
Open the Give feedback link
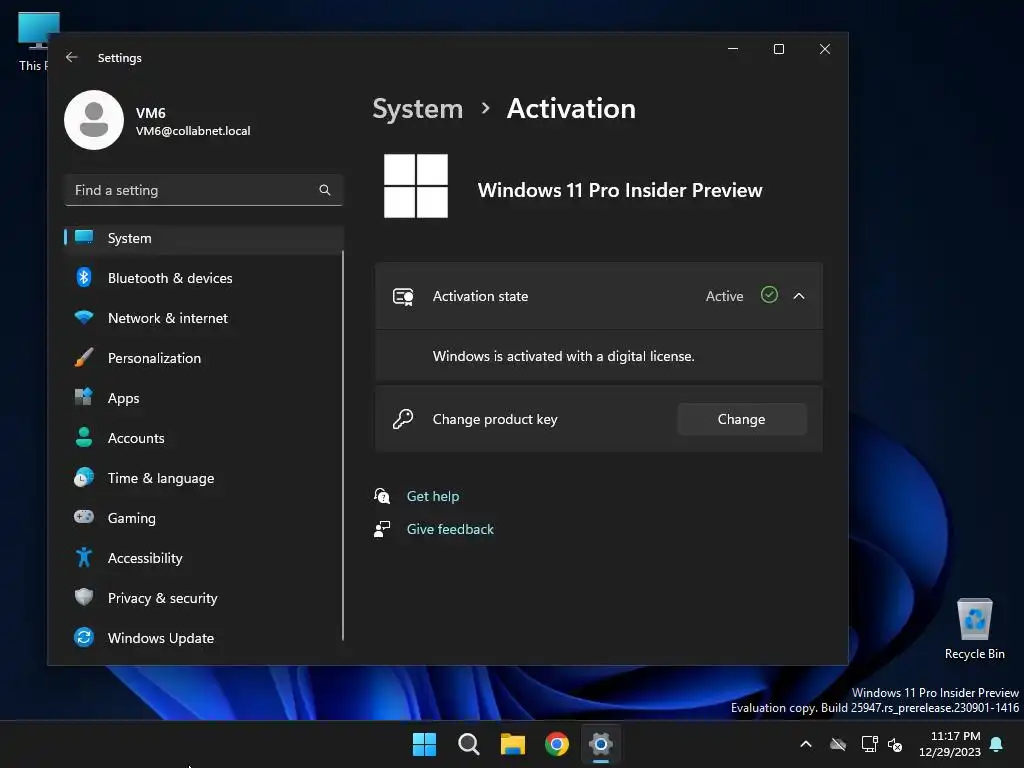point(450,530)
